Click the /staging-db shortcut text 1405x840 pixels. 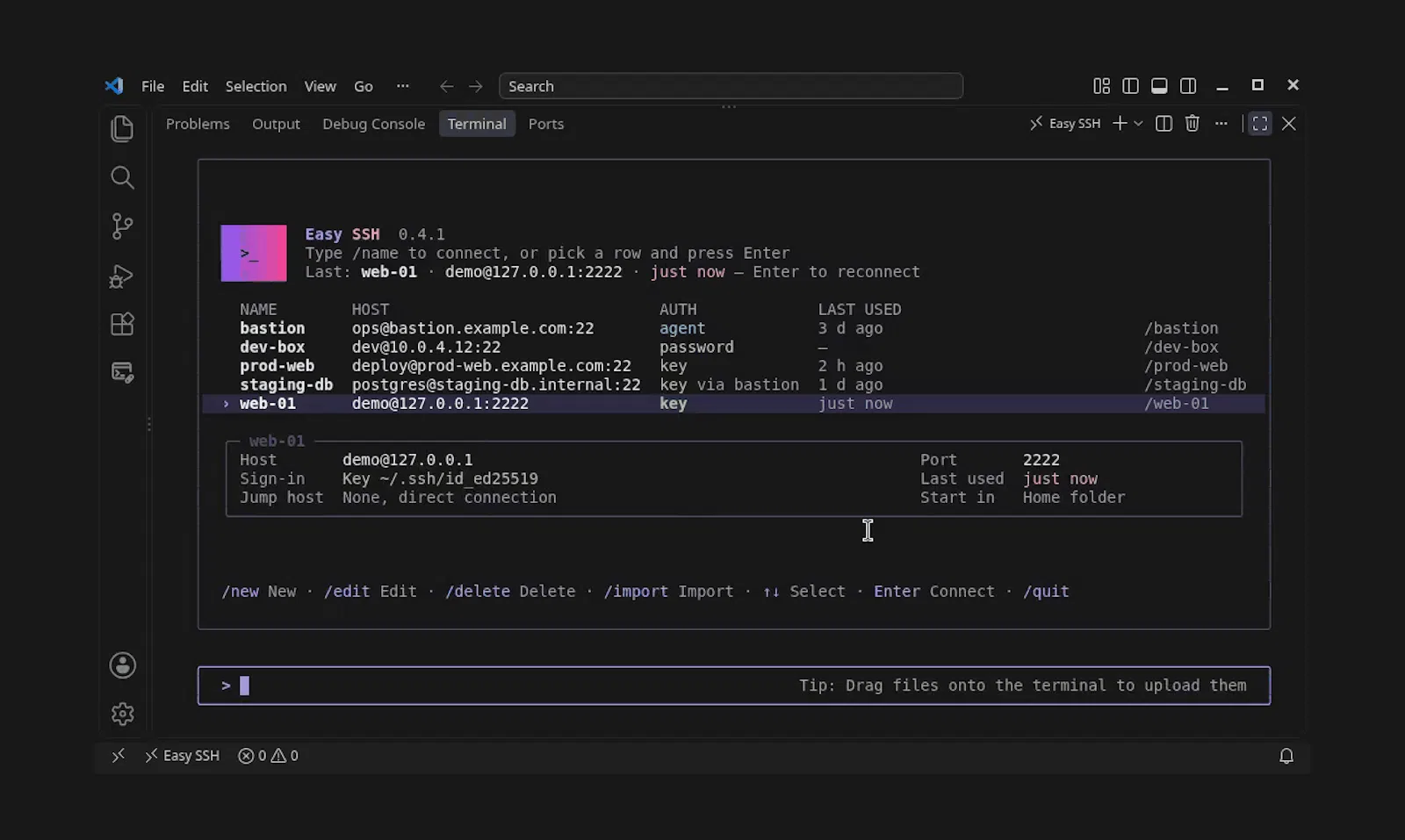tap(1195, 384)
